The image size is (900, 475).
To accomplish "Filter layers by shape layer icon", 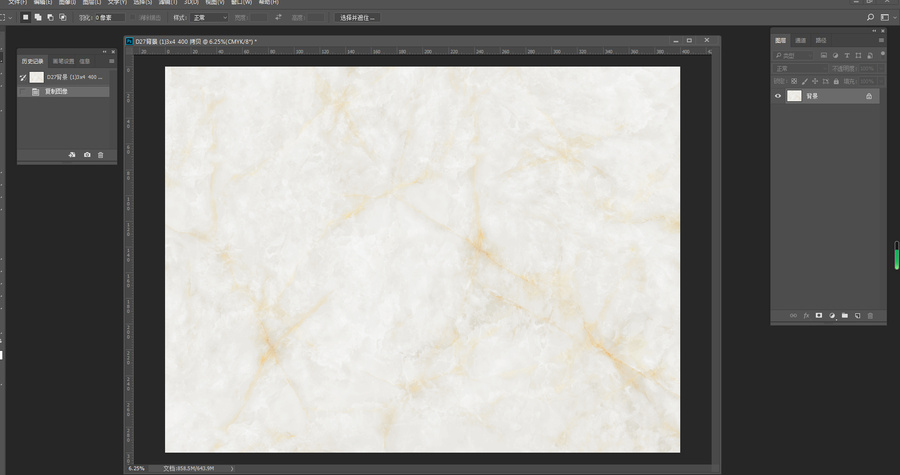I will [858, 56].
